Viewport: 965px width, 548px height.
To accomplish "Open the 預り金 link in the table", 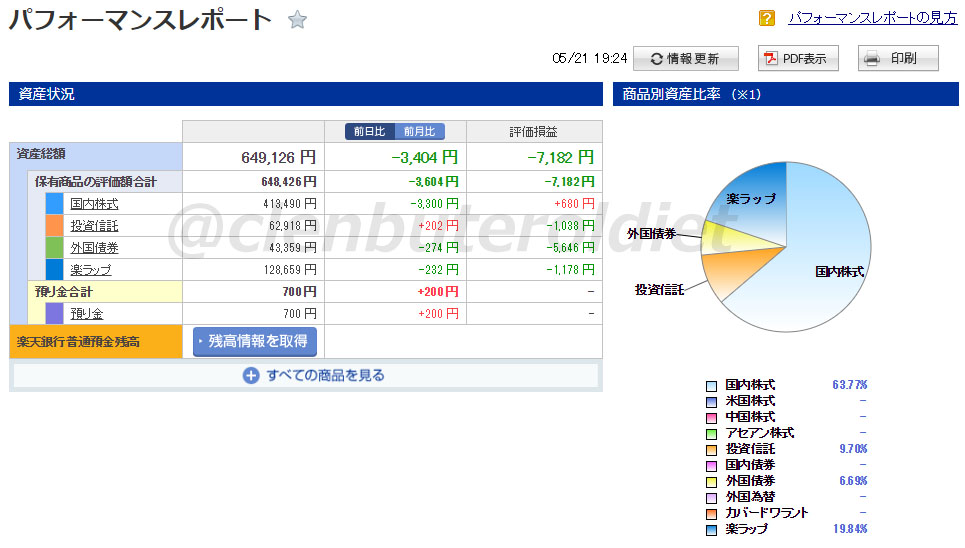I will (87, 313).
